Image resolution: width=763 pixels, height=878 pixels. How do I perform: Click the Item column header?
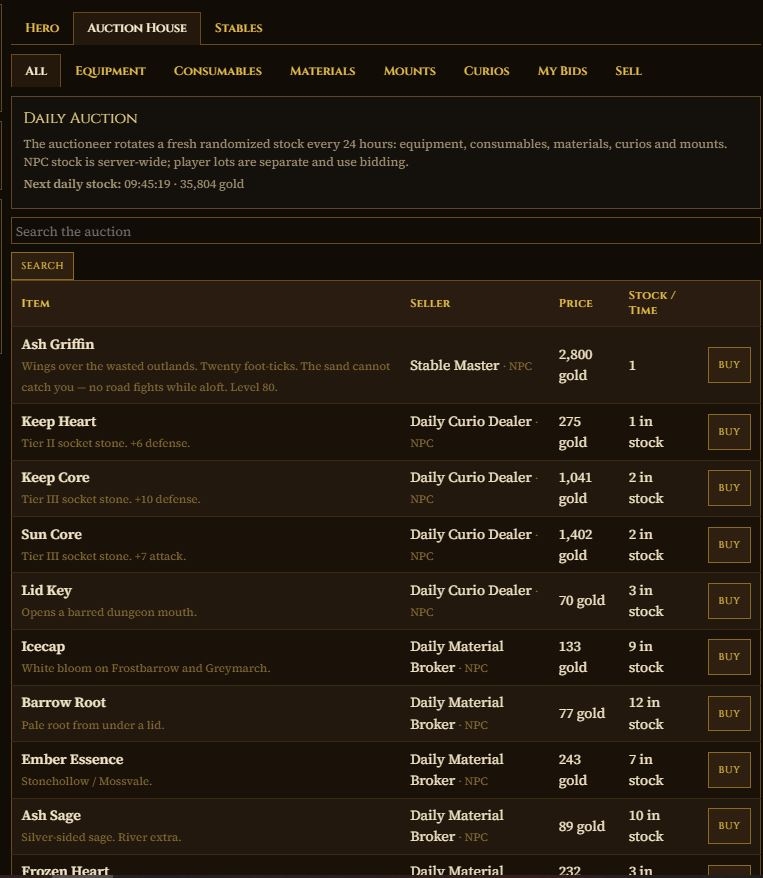pyautogui.click(x=36, y=303)
